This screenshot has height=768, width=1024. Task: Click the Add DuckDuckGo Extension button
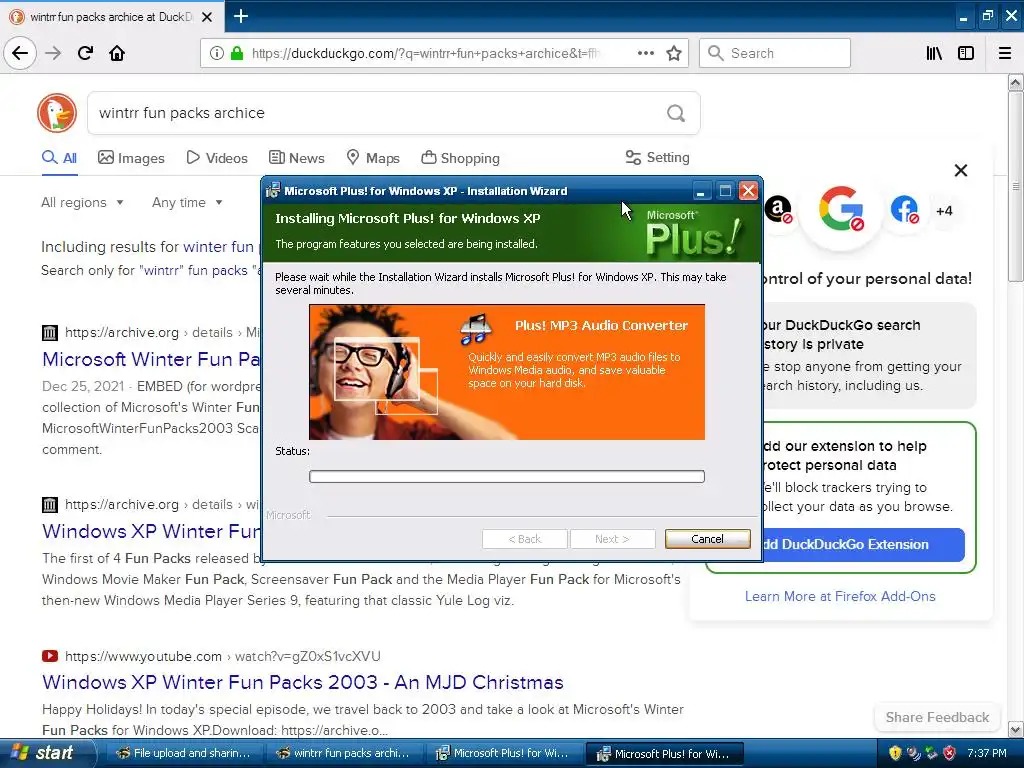(x=862, y=545)
